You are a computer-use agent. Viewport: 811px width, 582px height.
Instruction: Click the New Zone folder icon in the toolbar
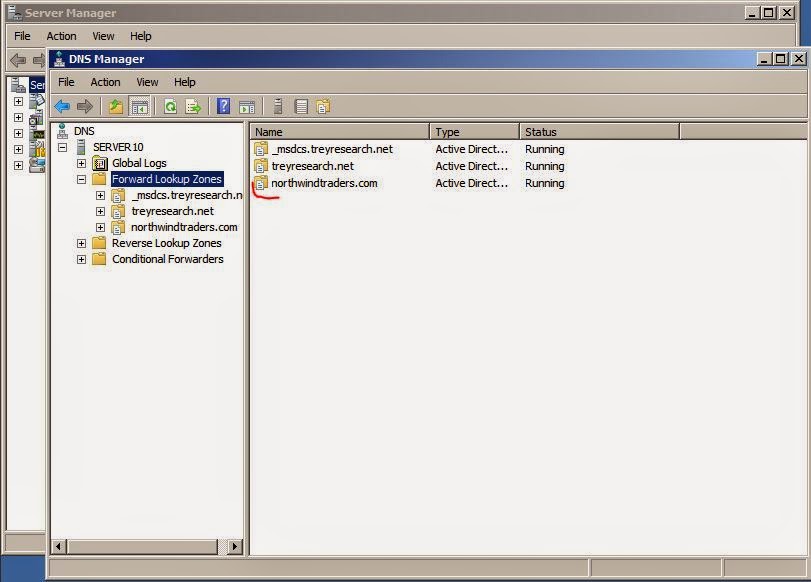(323, 107)
